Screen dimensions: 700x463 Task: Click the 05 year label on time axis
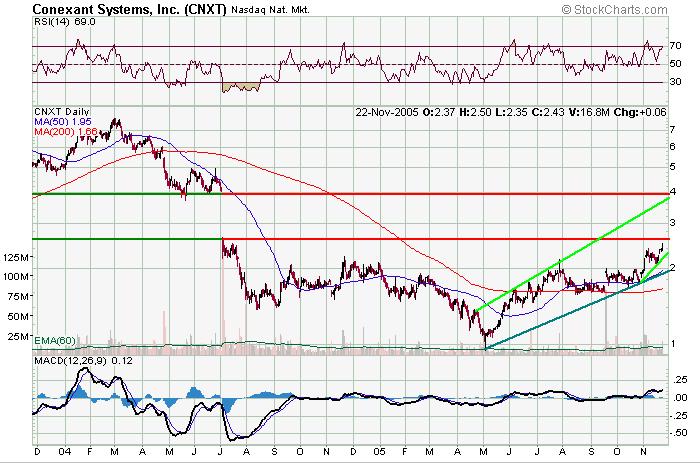pos(379,452)
